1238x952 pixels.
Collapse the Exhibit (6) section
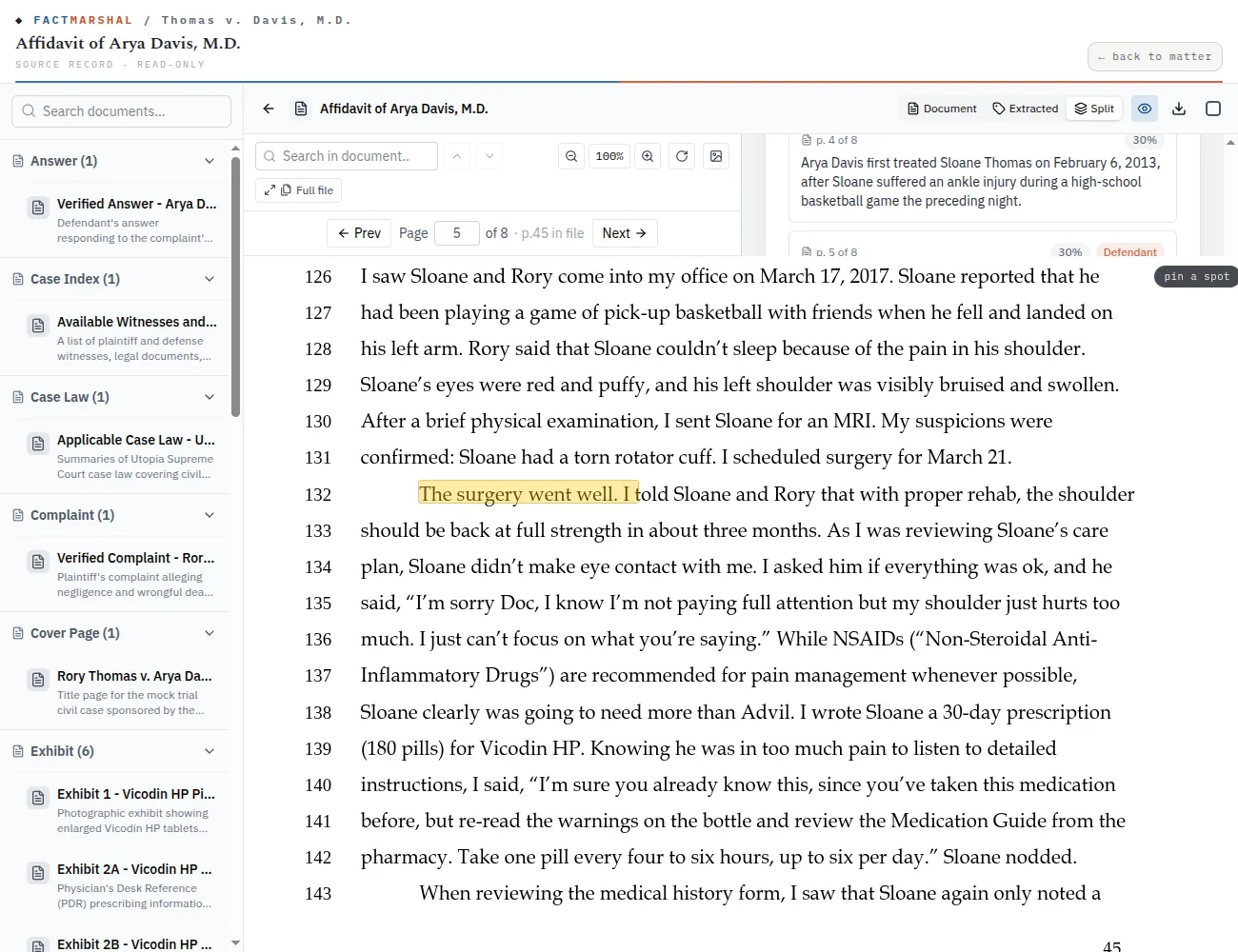(210, 751)
